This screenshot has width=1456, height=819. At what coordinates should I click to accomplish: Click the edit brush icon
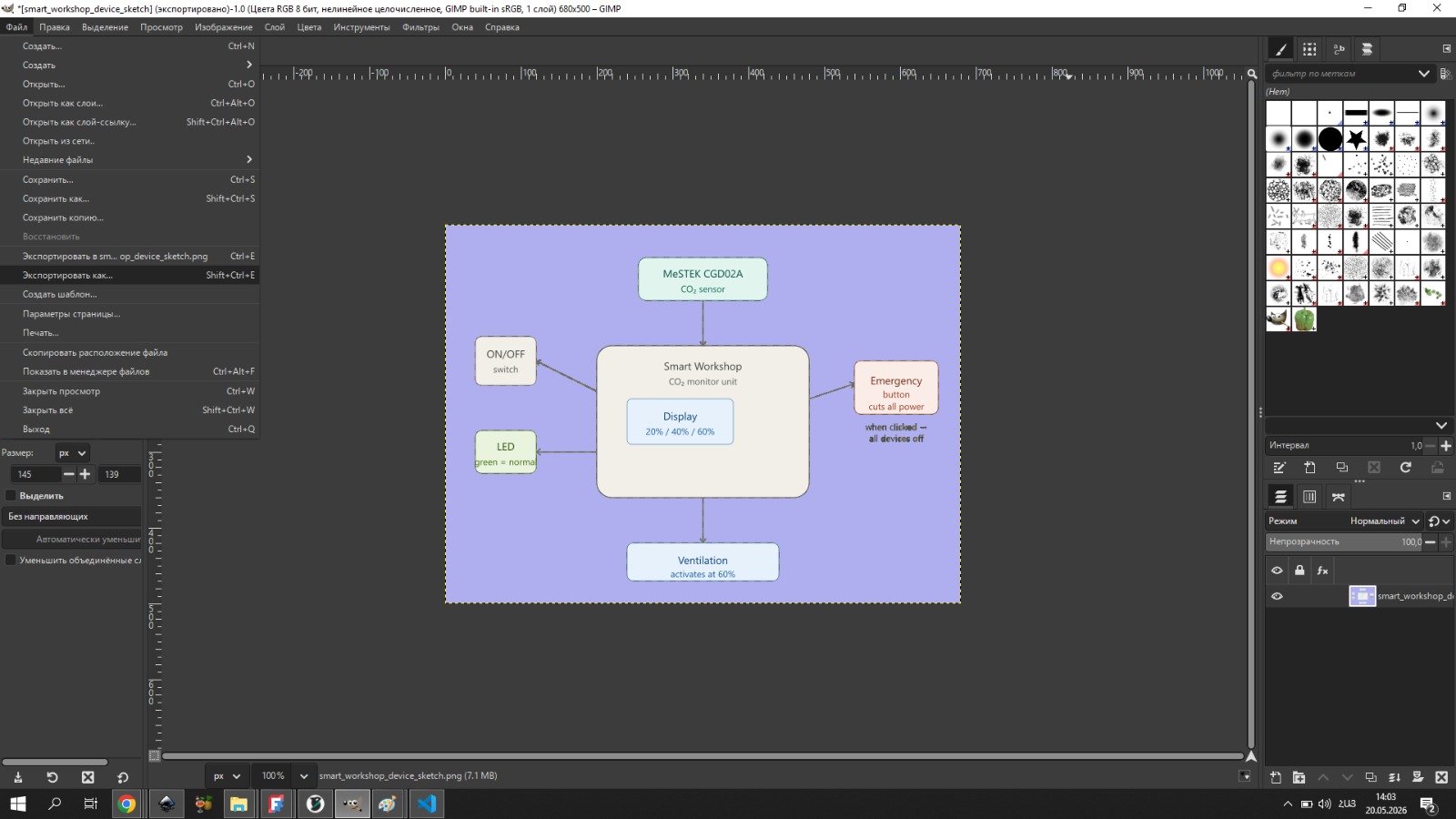point(1279,468)
